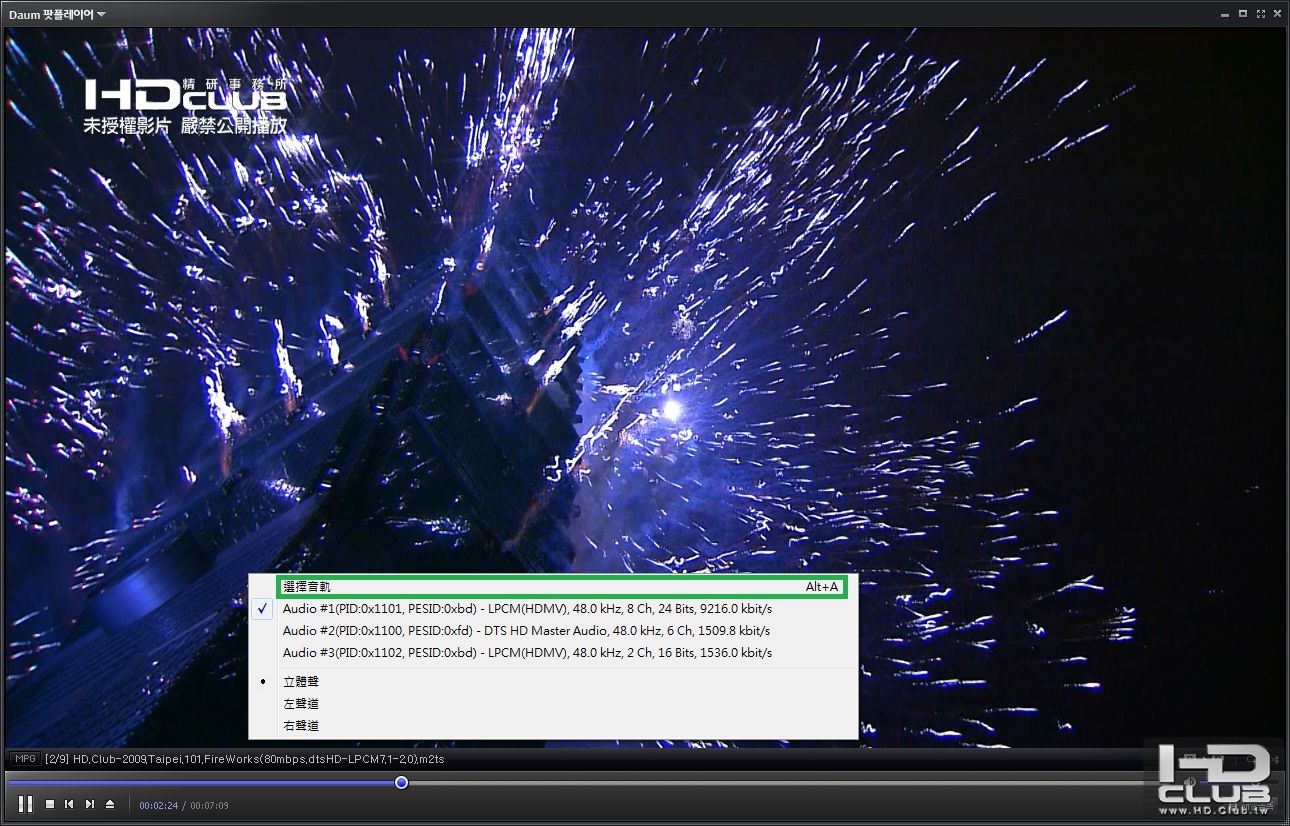Click the seek bar position handle
This screenshot has width=1290, height=826.
[x=401, y=782]
